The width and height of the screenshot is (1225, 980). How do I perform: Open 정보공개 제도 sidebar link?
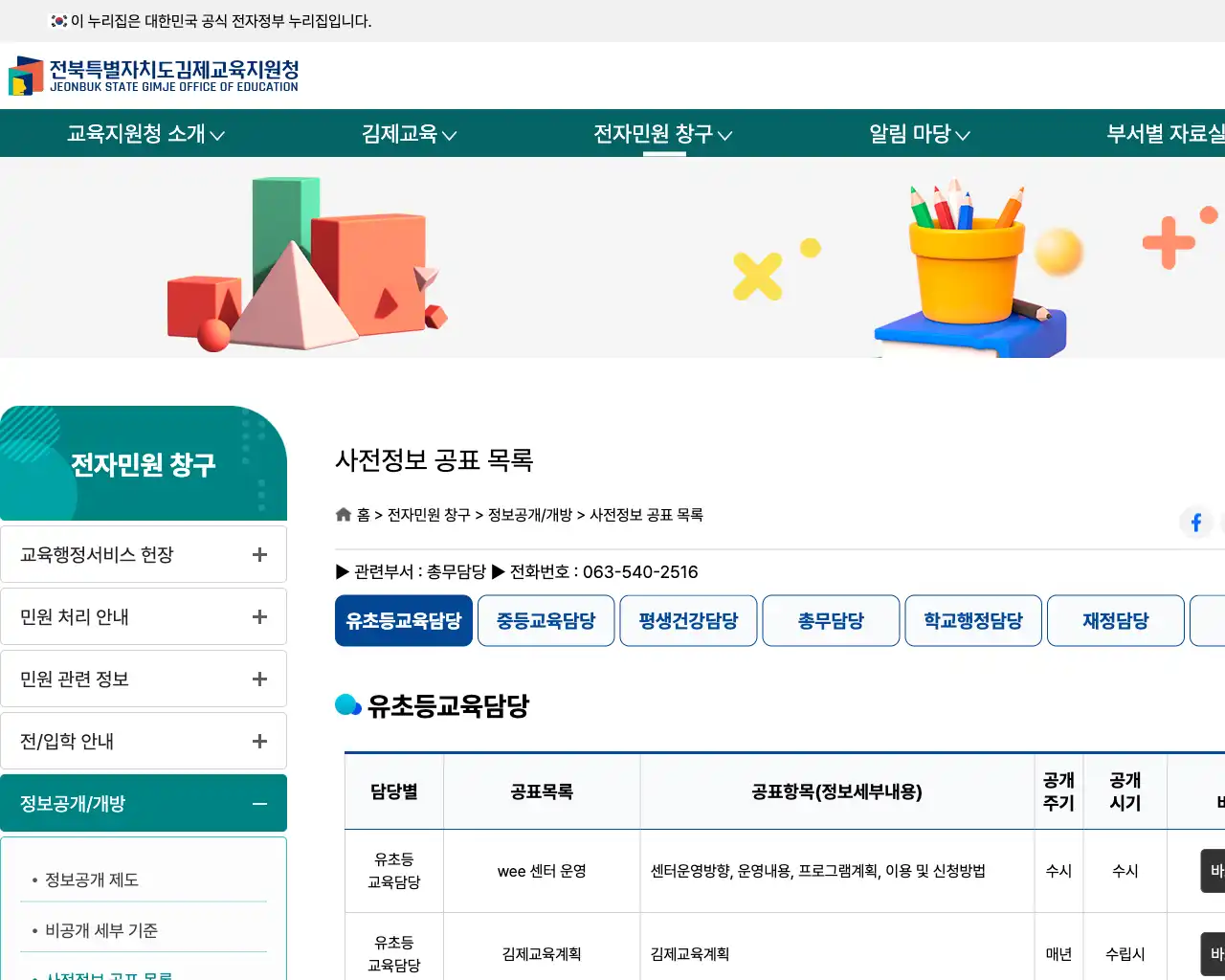pyautogui.click(x=92, y=880)
